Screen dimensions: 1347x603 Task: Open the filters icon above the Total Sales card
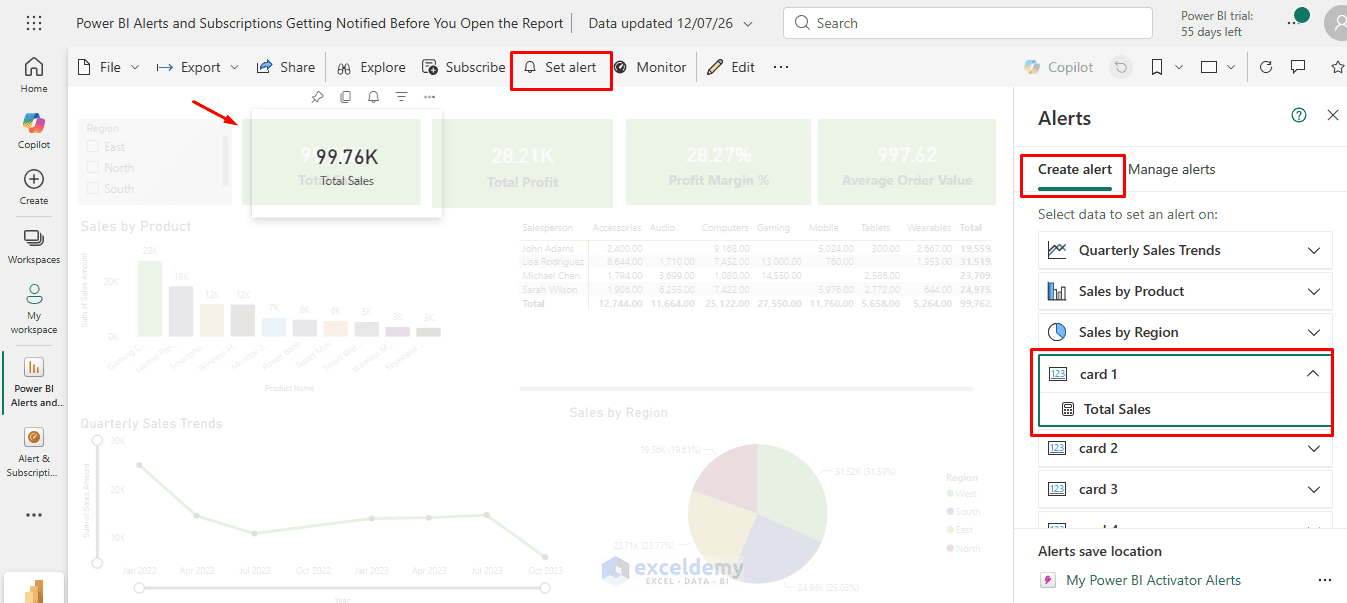pos(401,97)
